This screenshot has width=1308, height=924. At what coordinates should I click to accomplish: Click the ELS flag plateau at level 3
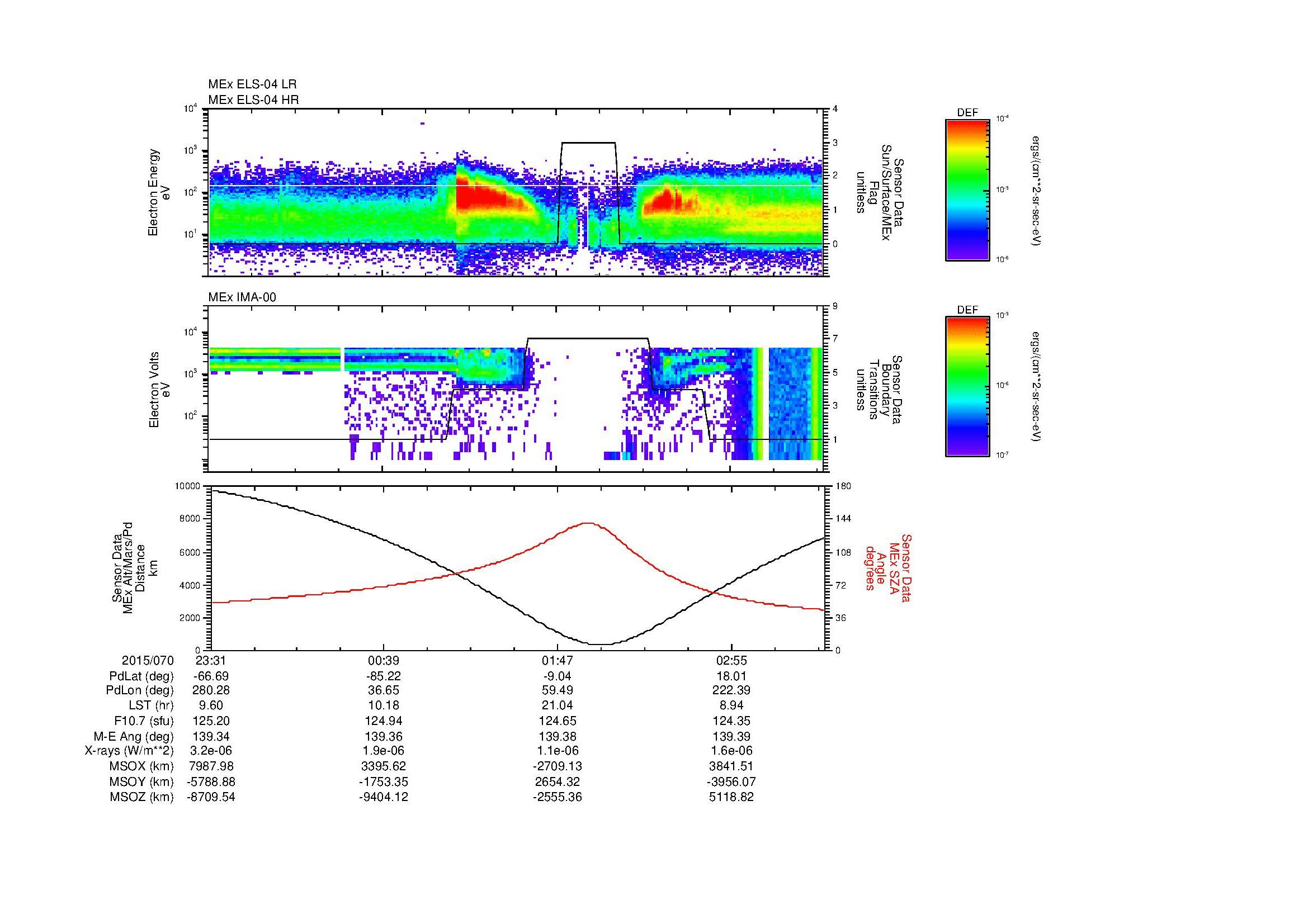tap(588, 143)
